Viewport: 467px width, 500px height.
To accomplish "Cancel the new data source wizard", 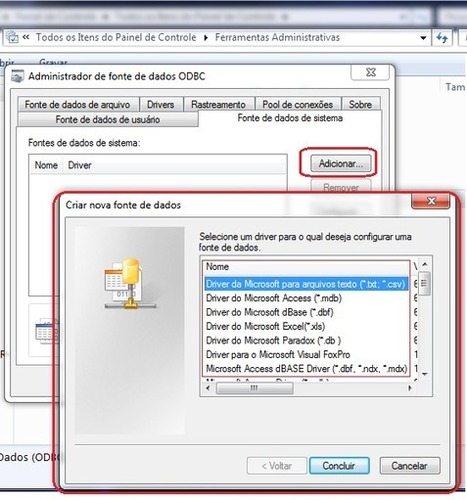I will pyautogui.click(x=410, y=466).
